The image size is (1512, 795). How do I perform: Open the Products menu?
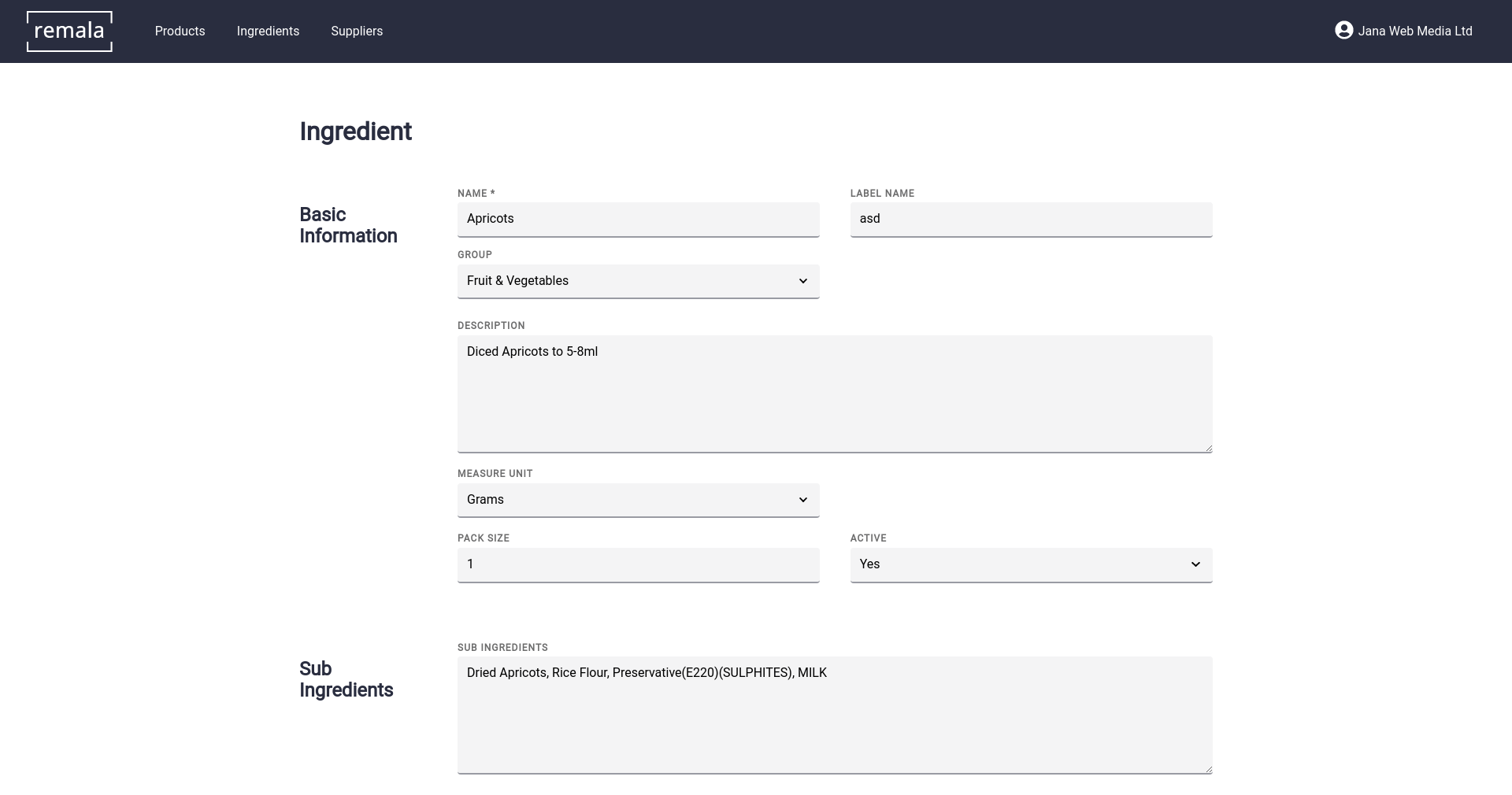click(x=180, y=31)
